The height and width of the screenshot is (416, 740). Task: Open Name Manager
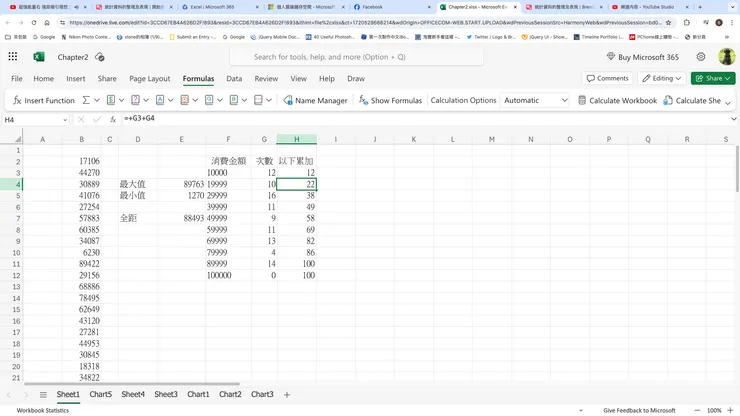point(315,100)
